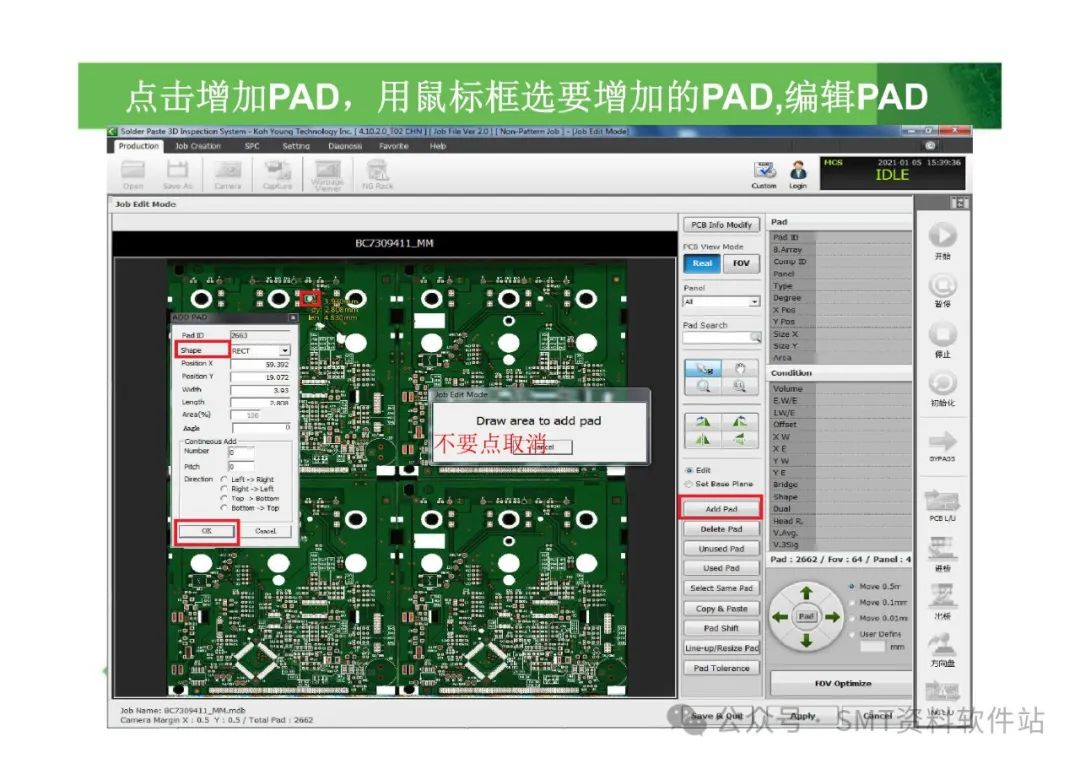
Task: Select the zoom magnifier tool
Action: [703, 386]
